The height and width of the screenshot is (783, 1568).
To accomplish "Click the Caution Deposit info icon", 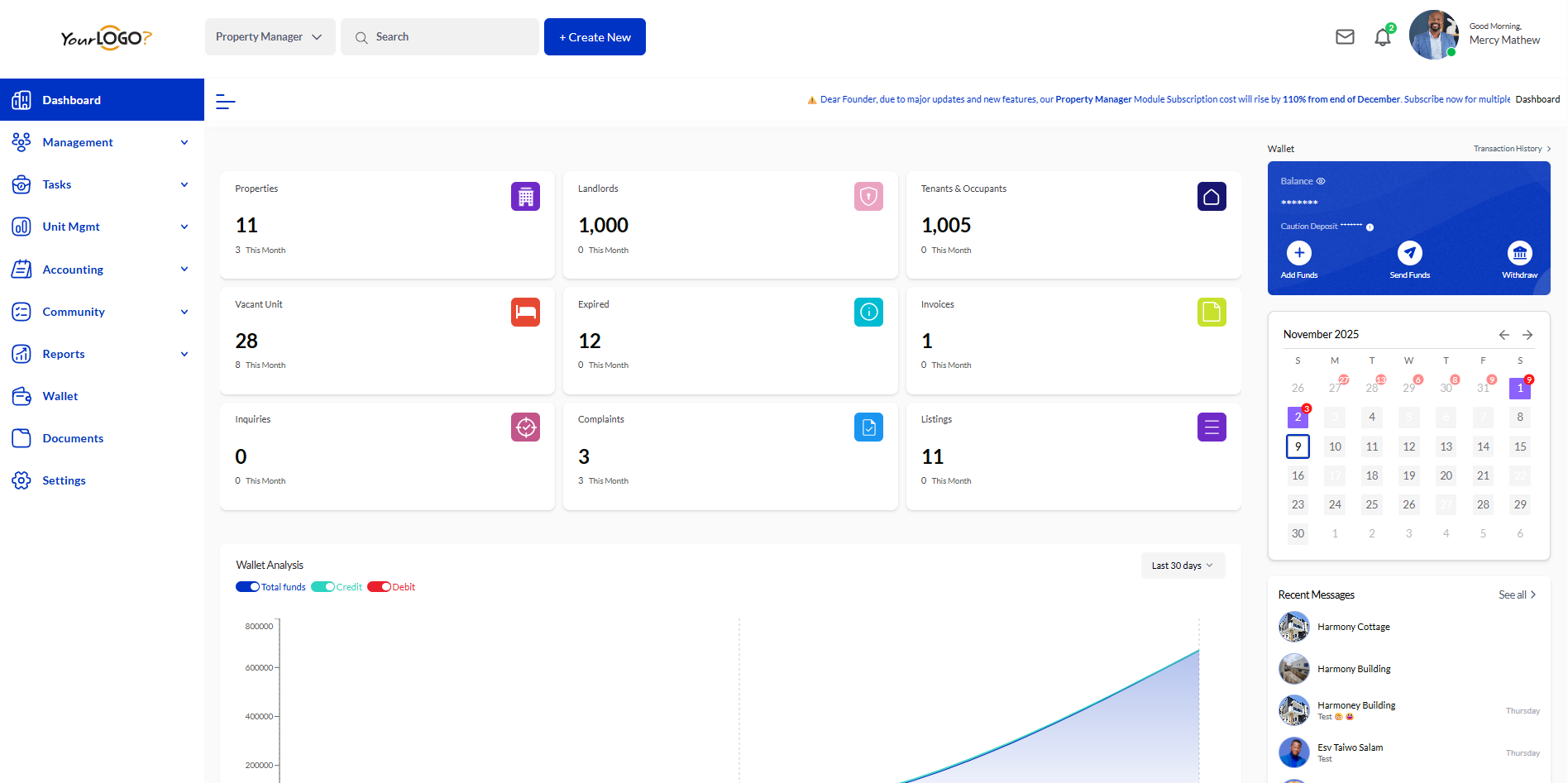I will (x=1370, y=227).
